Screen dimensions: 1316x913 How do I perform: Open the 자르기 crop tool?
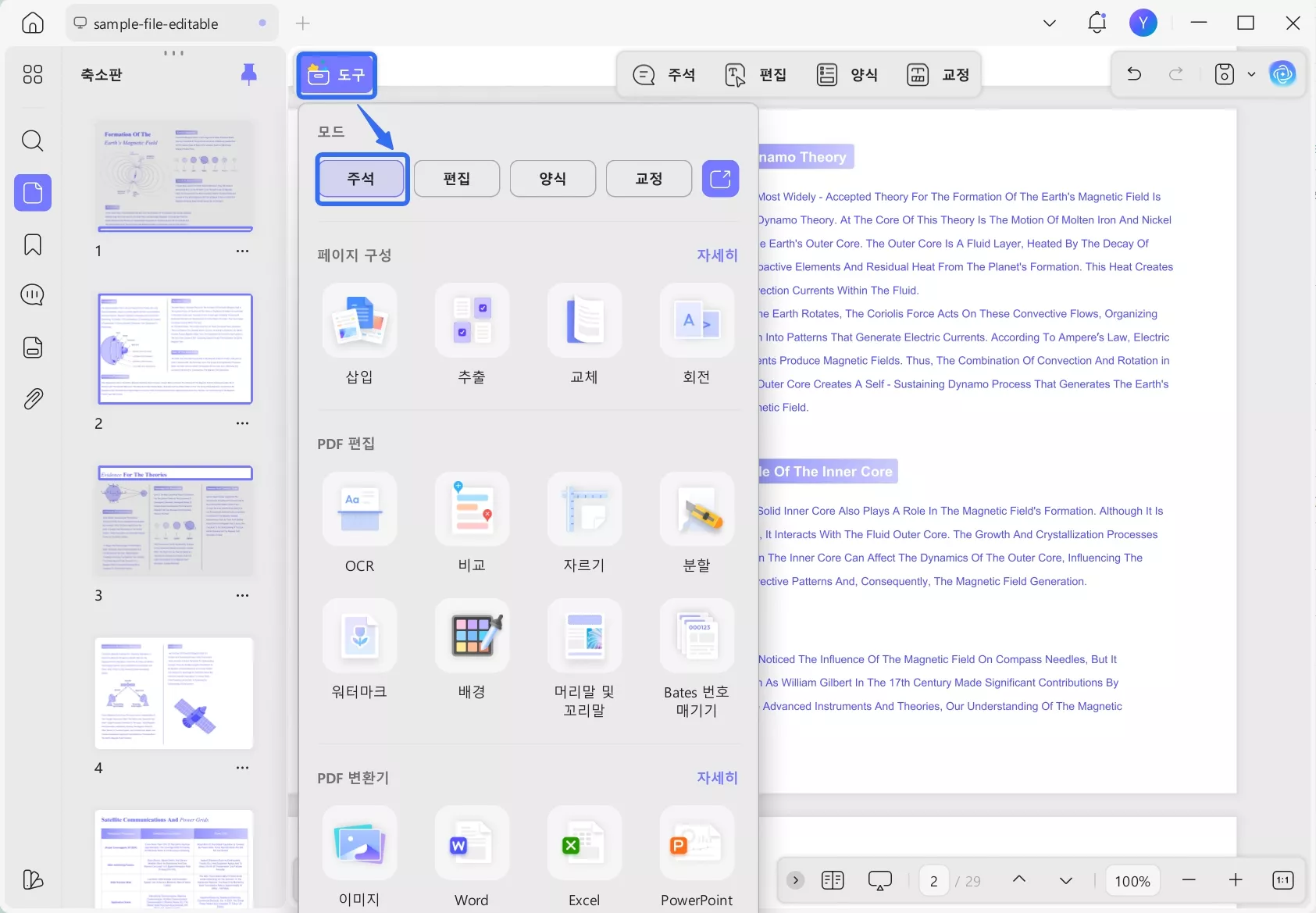(584, 523)
